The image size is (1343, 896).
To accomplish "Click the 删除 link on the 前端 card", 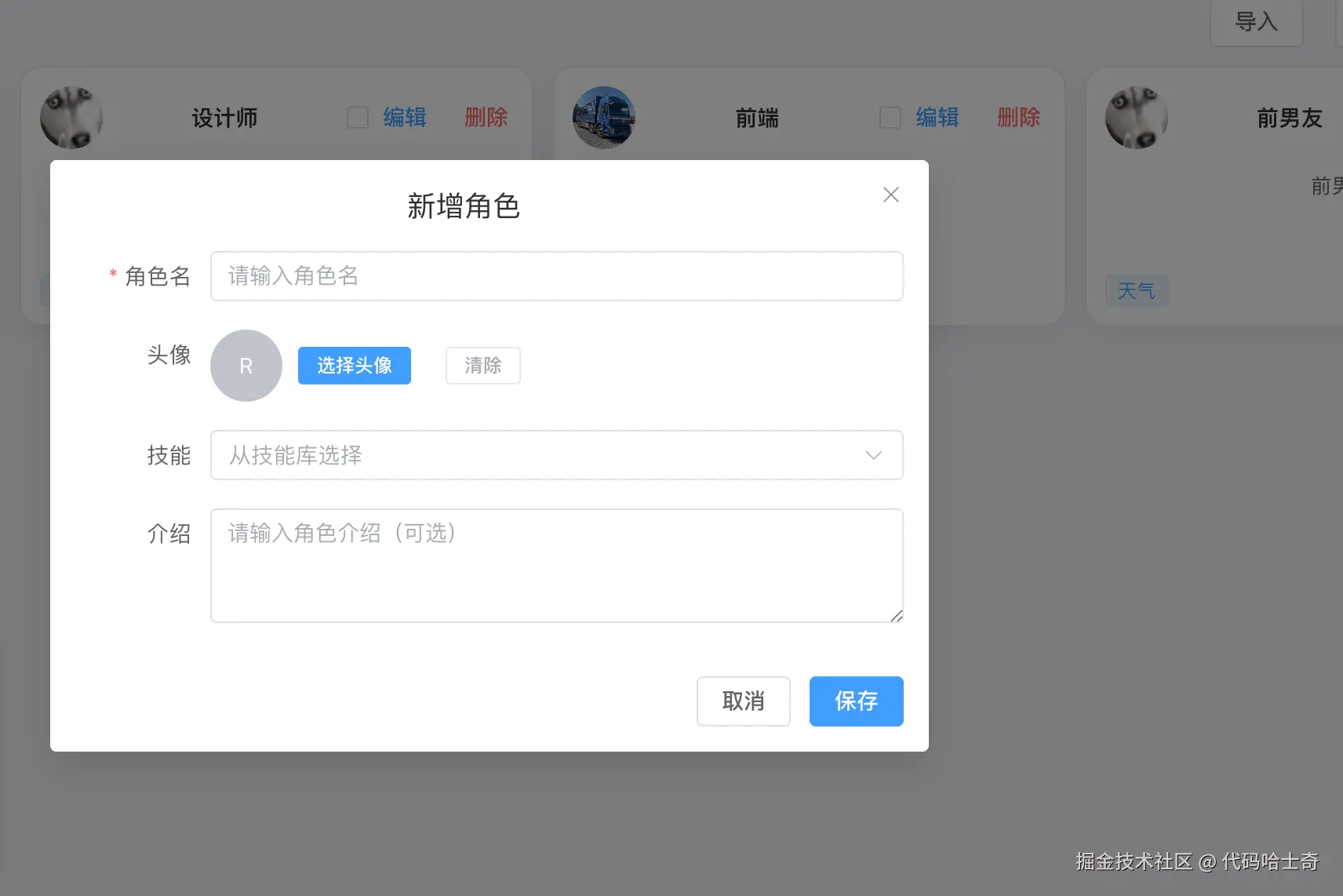I will tap(1017, 117).
